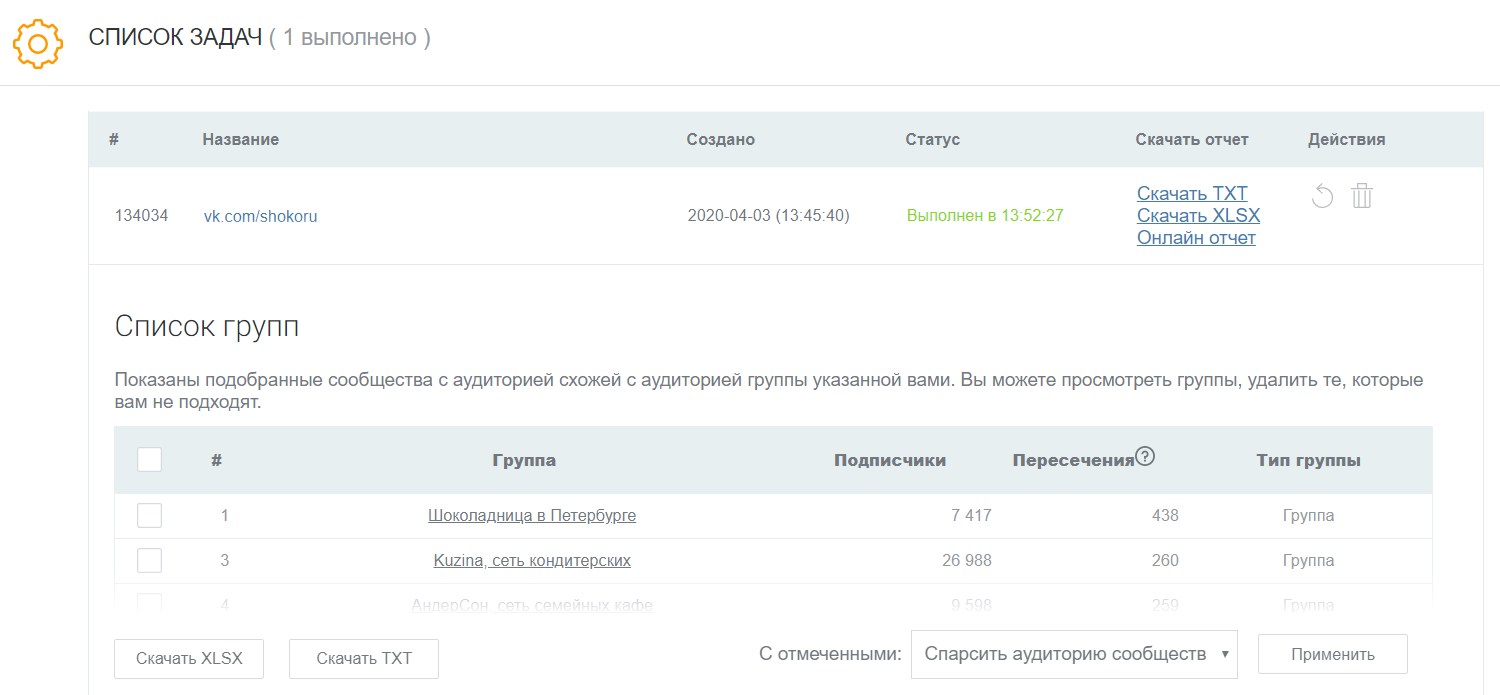Open the Шоколадница в Петербурге group link
This screenshot has width=1500, height=695.
pyautogui.click(x=532, y=516)
